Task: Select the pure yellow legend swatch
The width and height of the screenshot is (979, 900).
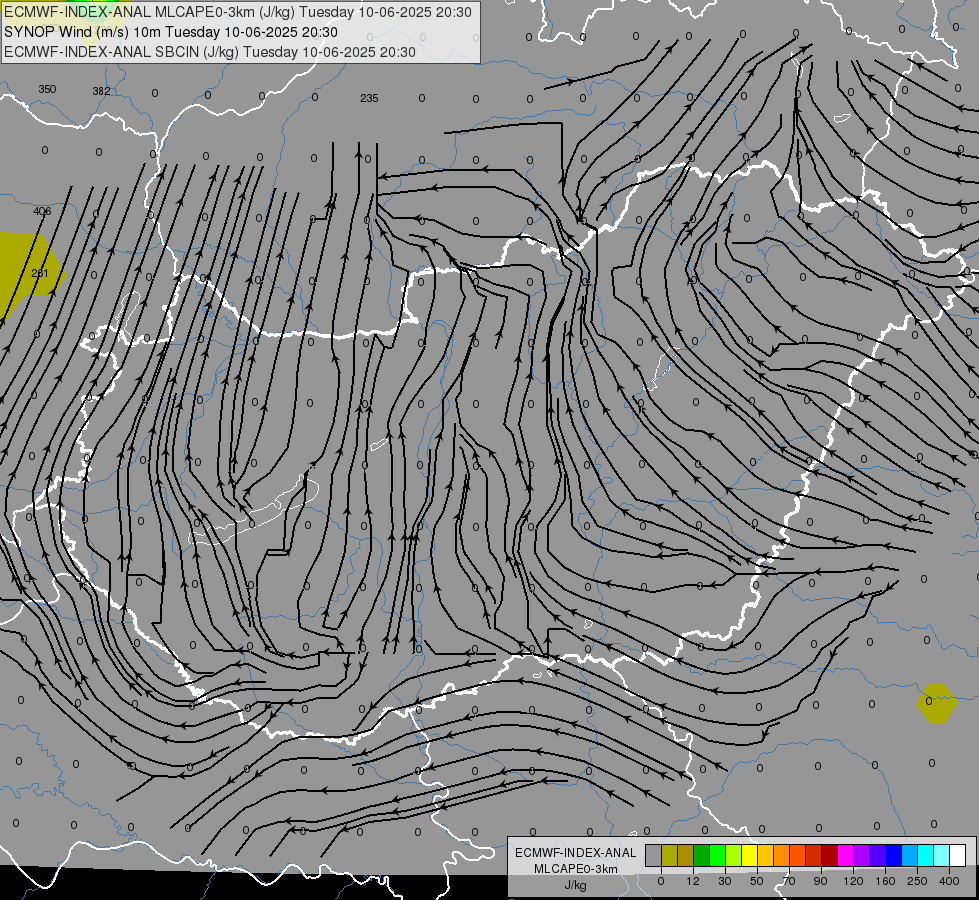Action: [x=750, y=855]
